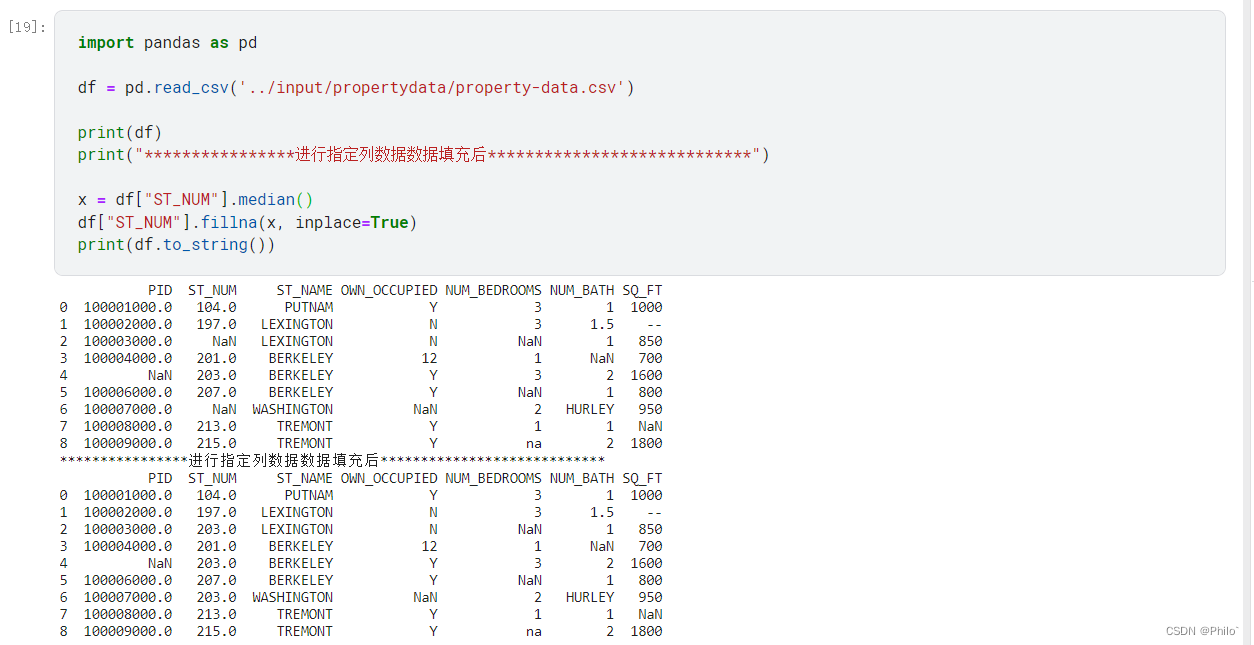
Task: Click the print statement with asterisks in code
Action: pos(423,155)
